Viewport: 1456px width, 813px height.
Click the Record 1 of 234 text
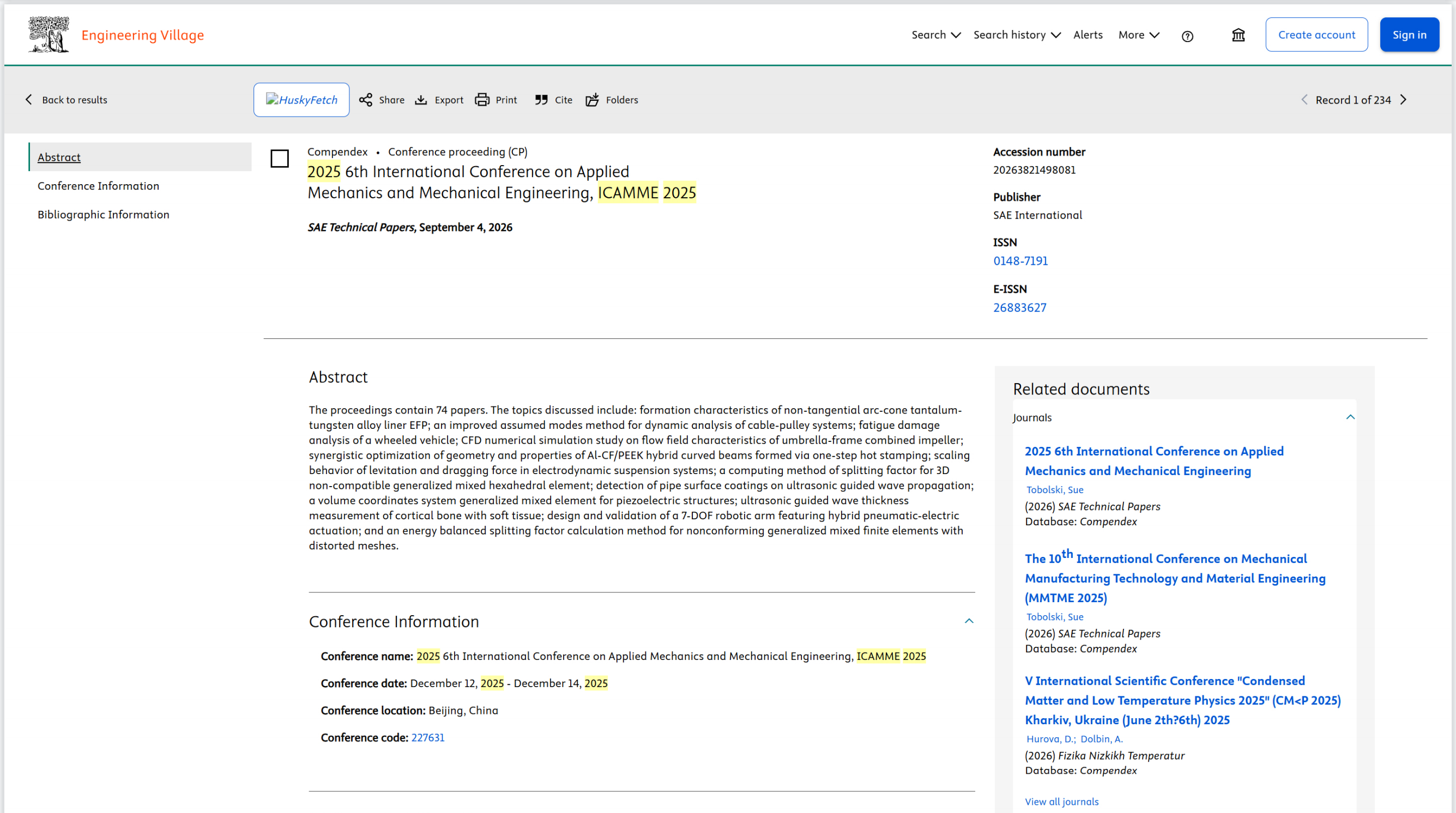[1353, 100]
